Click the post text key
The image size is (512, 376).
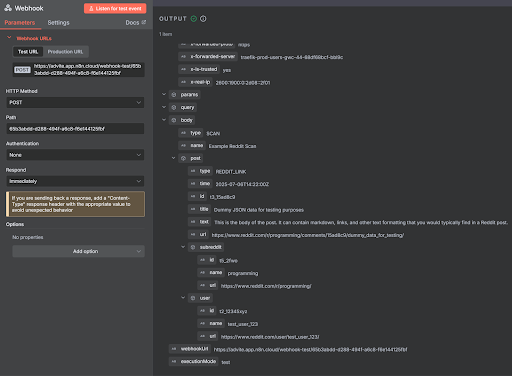pos(204,222)
